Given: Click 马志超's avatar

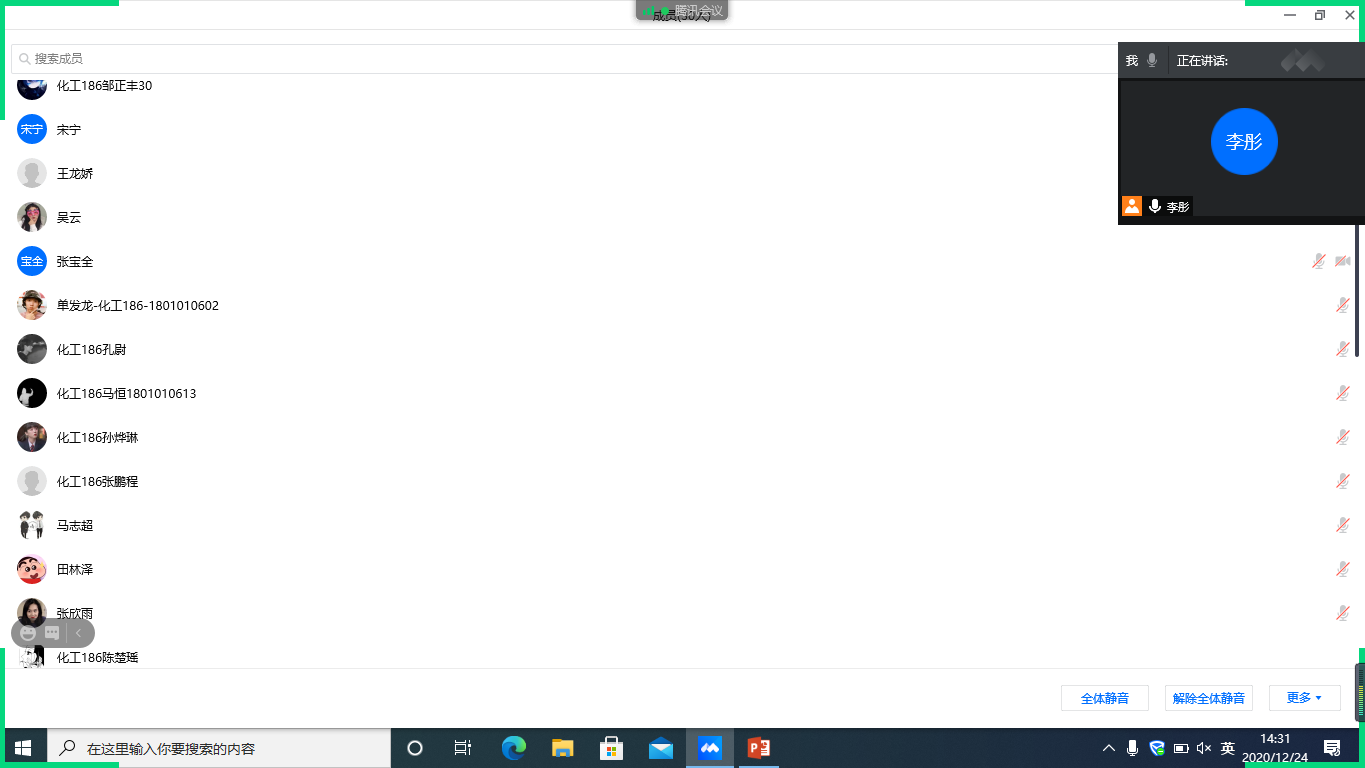Looking at the screenshot, I should pyautogui.click(x=32, y=525).
